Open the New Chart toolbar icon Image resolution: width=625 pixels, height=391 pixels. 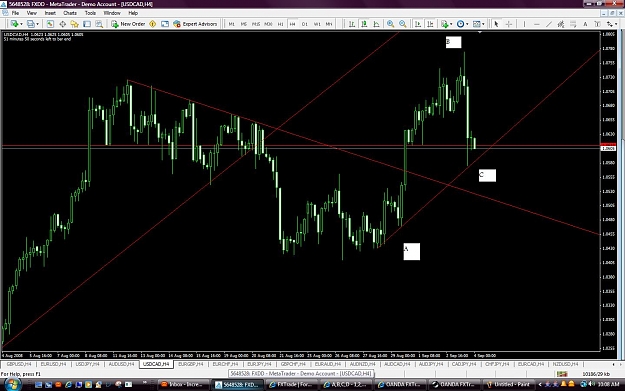(14, 24)
